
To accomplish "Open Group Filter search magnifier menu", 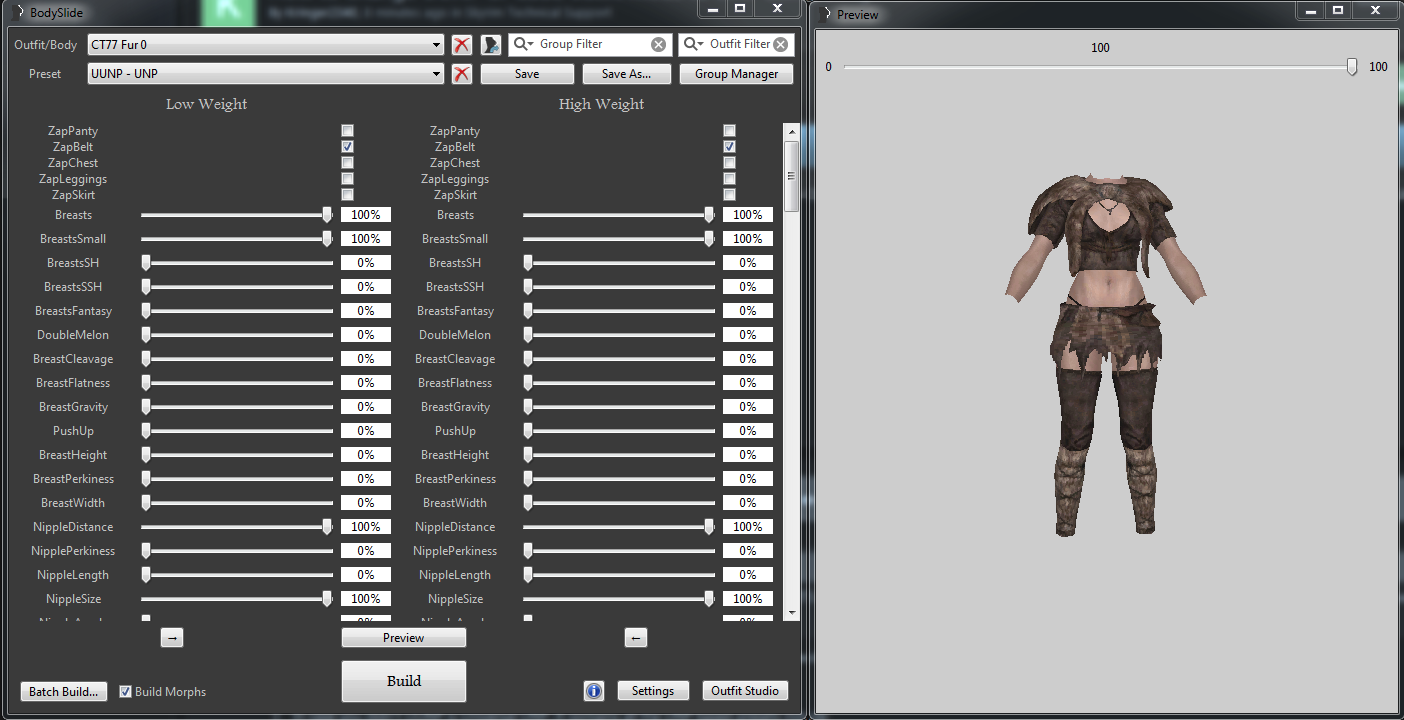I will click(524, 44).
